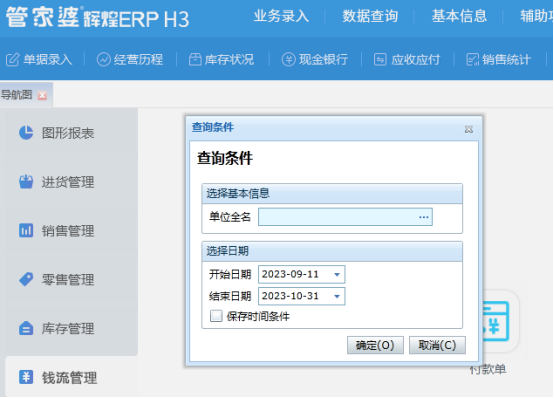Expand the 开始日期 date dropdown
Screen dimensions: 554x398
click(337, 275)
